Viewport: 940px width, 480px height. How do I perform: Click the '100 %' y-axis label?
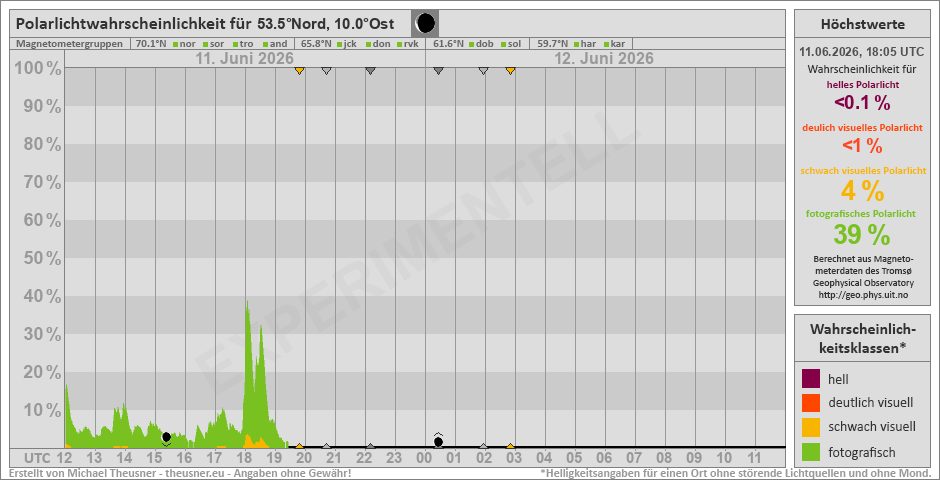point(38,68)
